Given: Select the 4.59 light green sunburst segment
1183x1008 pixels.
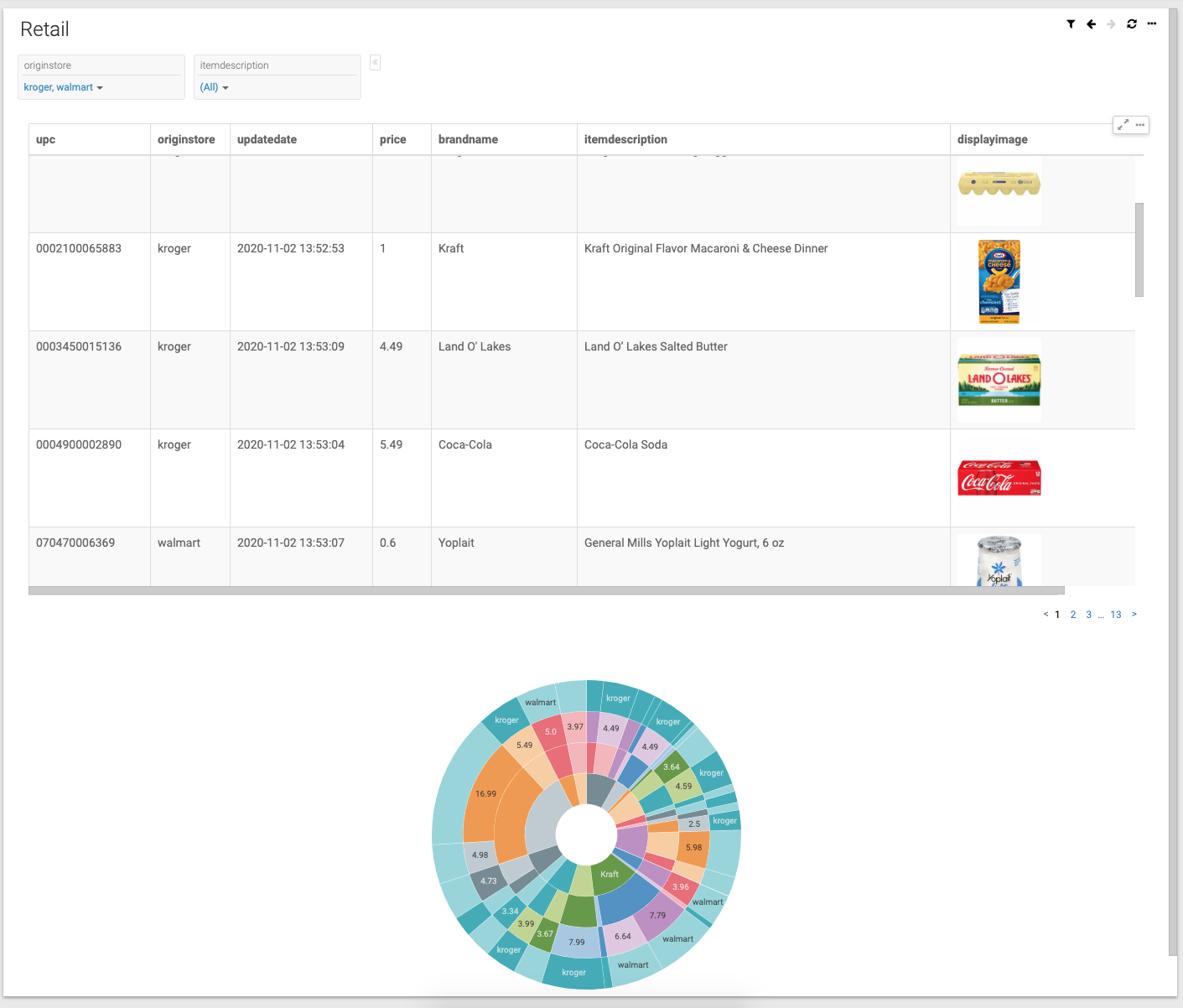Looking at the screenshot, I should click(685, 787).
